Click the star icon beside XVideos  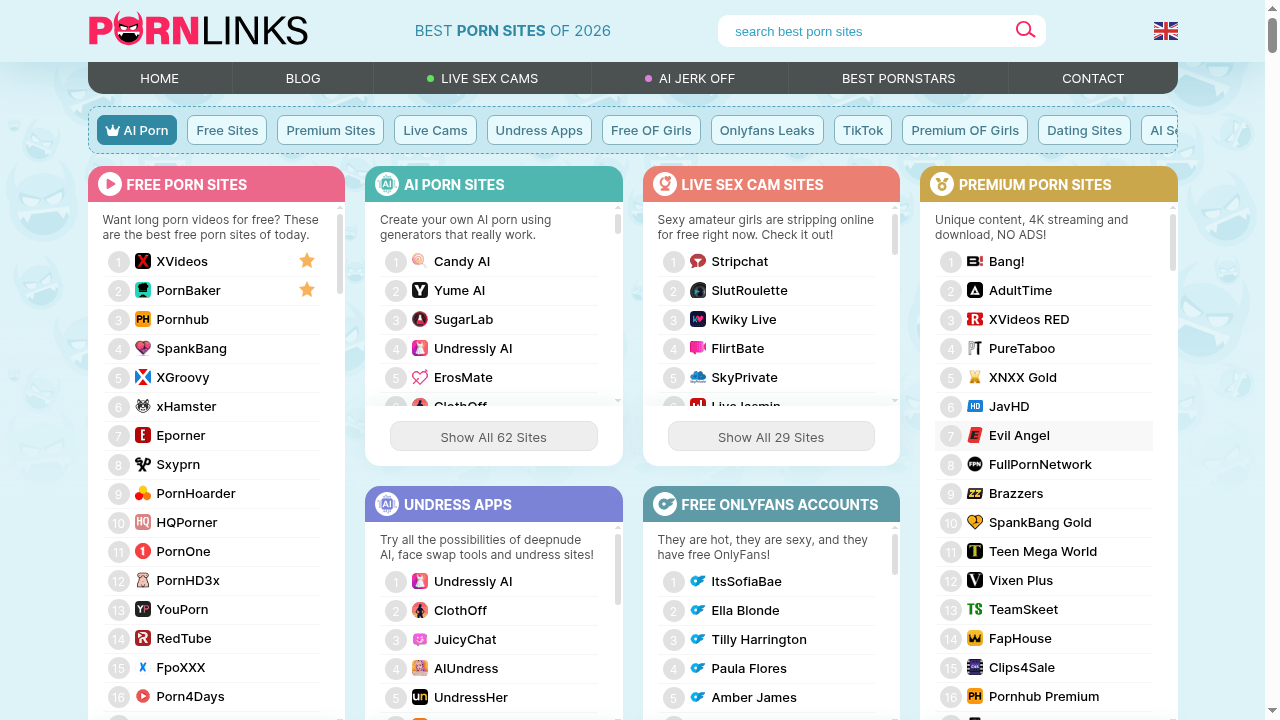(x=307, y=261)
